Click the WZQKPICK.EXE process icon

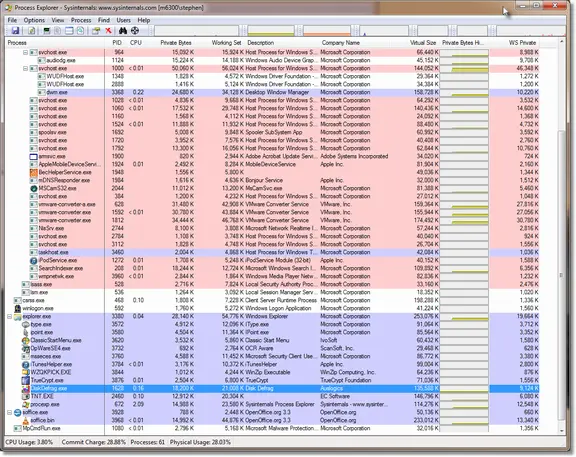(x=26, y=373)
